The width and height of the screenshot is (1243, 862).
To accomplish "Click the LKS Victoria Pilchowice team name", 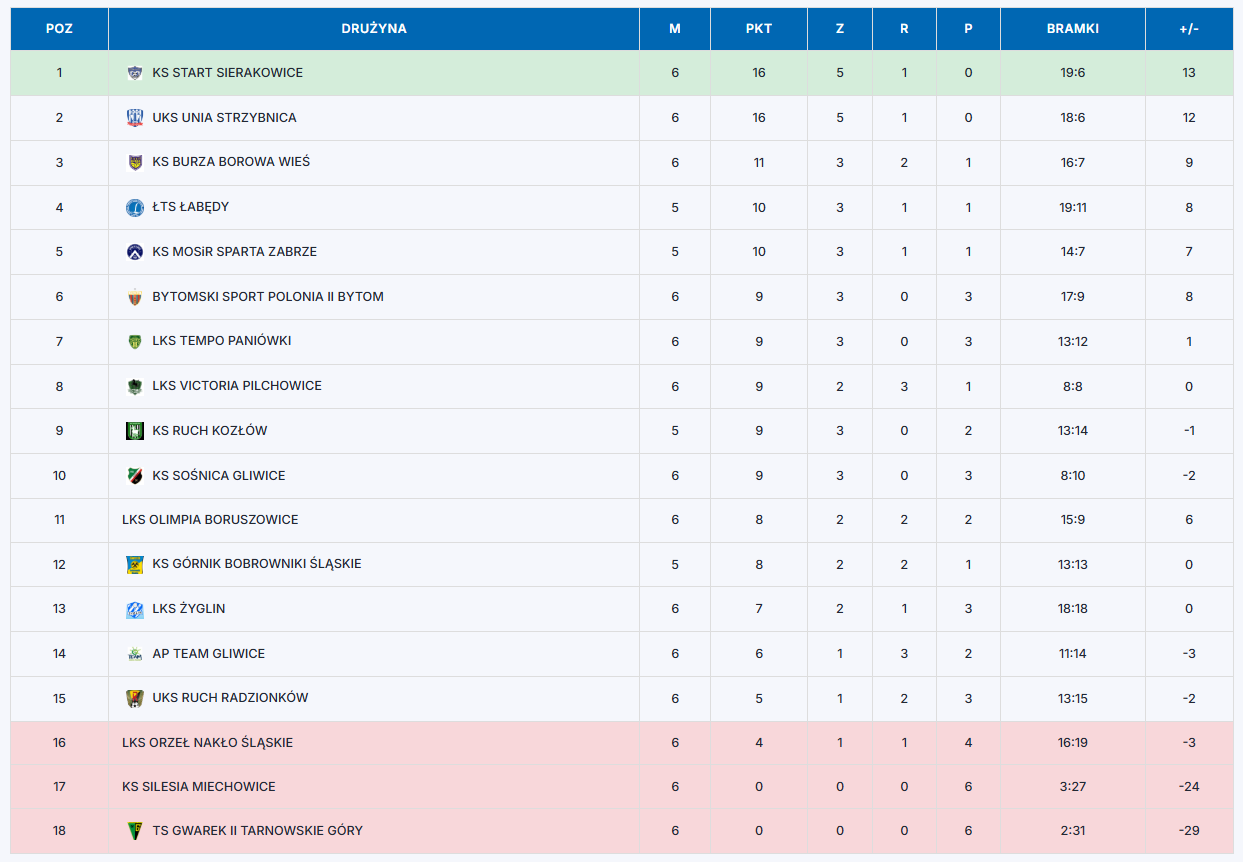I will click(237, 386).
